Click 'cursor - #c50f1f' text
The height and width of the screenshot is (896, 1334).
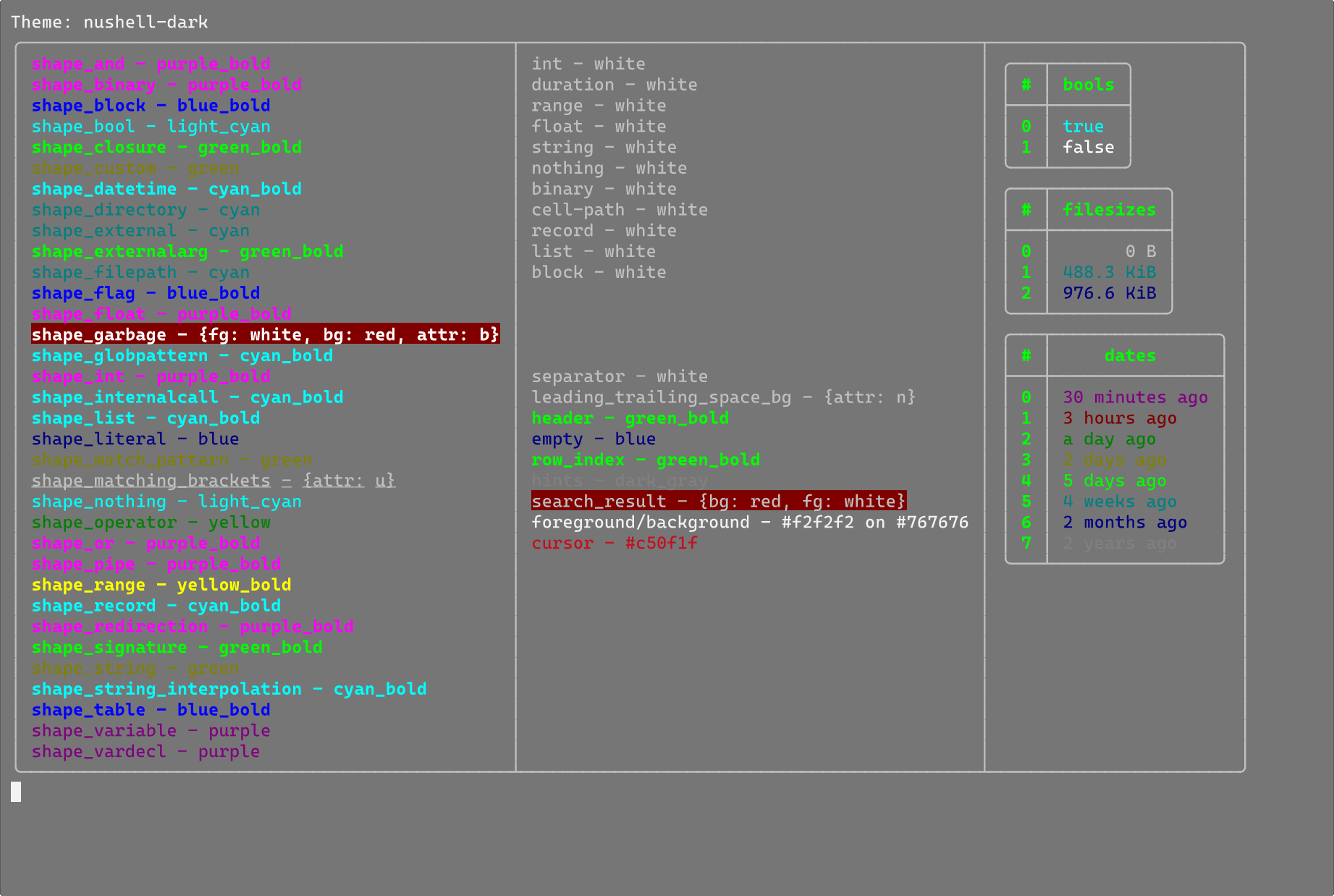[615, 544]
